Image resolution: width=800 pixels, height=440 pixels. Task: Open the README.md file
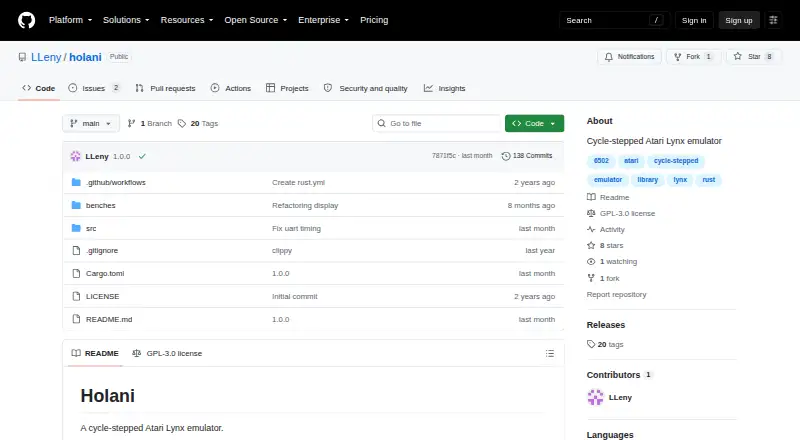pyautogui.click(x=109, y=319)
